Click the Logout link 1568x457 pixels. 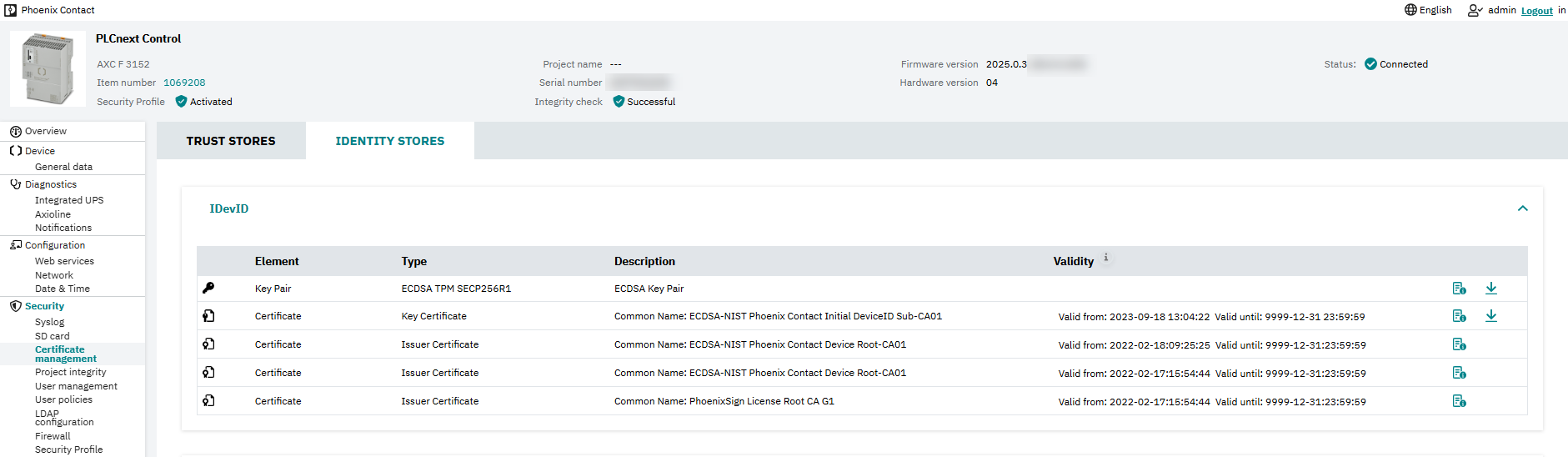pos(1536,11)
